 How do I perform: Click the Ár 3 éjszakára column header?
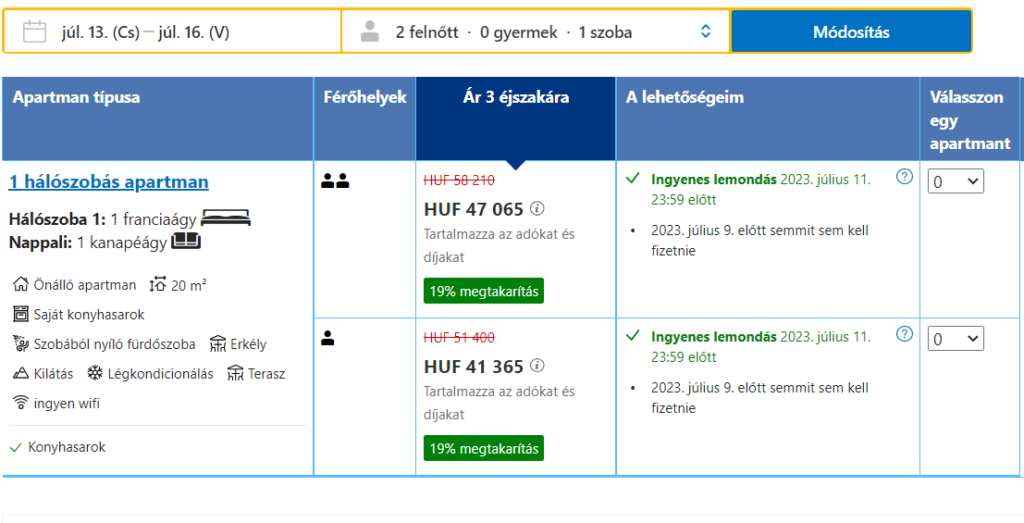pyautogui.click(x=515, y=98)
